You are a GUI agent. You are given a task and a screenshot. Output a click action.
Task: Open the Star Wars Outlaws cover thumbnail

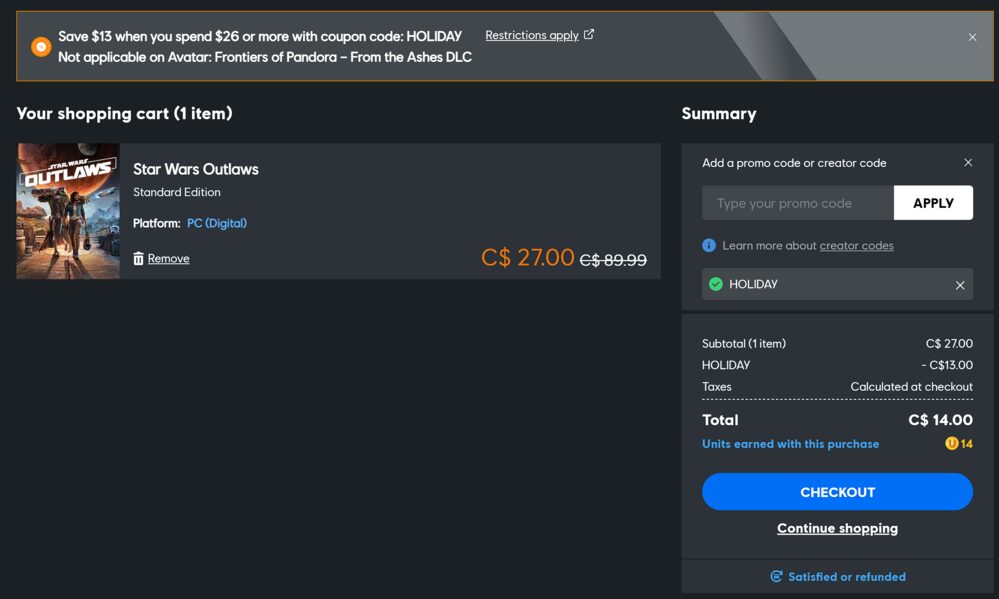(68, 211)
